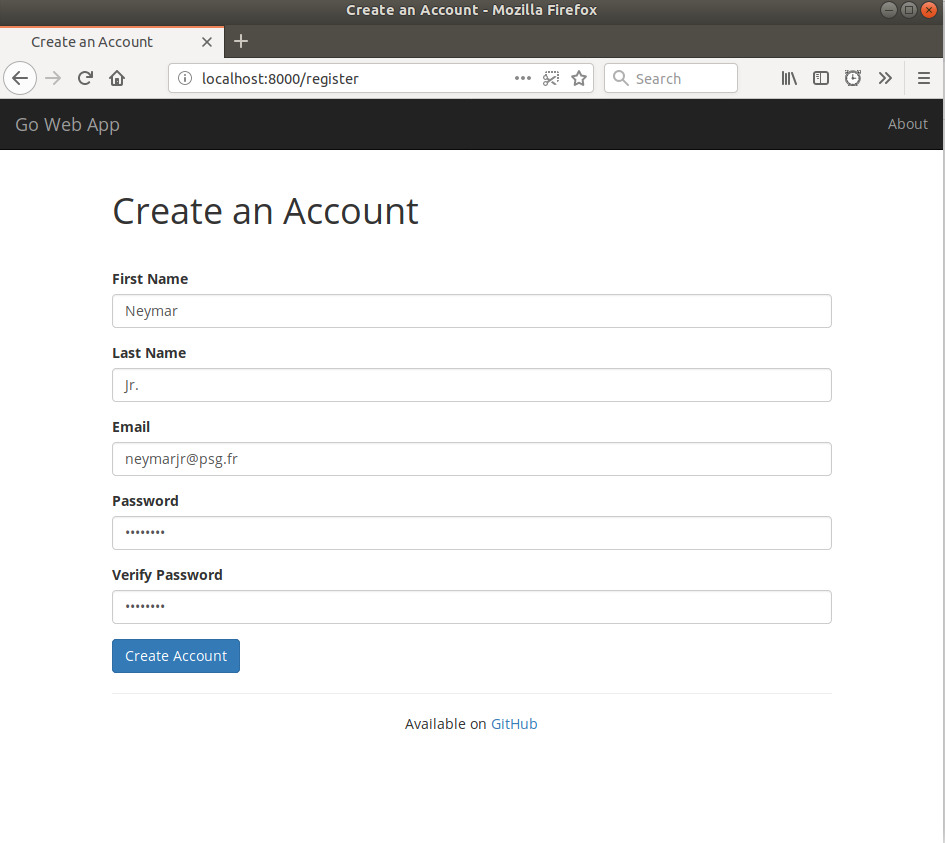Click the First Name label

tap(150, 279)
